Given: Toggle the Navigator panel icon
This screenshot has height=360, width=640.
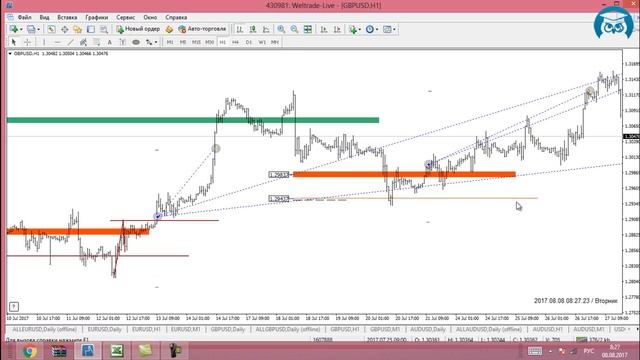Looking at the screenshot, I should pyautogui.click(x=78, y=29).
